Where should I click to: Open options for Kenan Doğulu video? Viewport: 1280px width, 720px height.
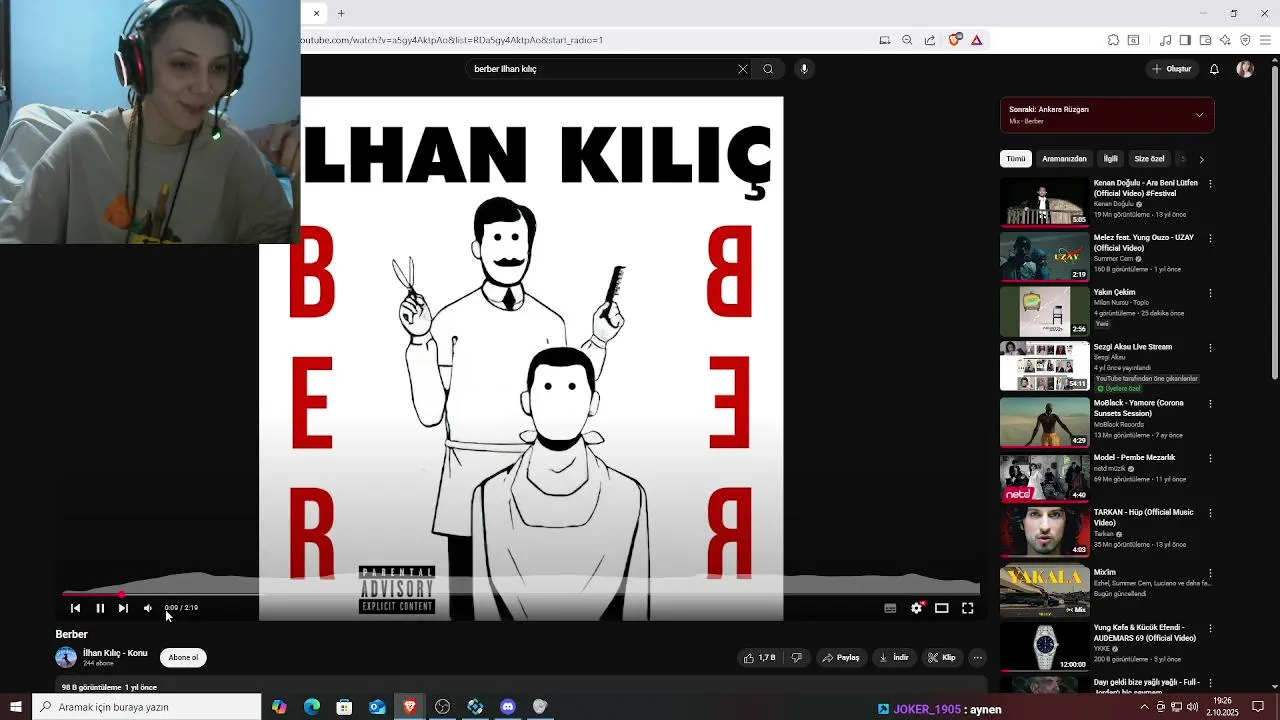coord(1210,184)
